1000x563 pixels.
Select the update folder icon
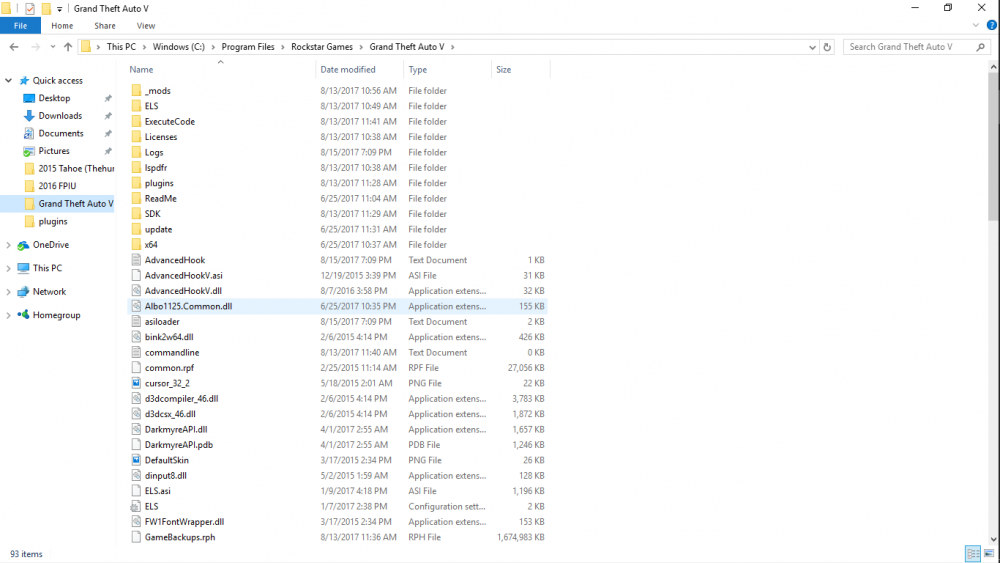pyautogui.click(x=136, y=229)
